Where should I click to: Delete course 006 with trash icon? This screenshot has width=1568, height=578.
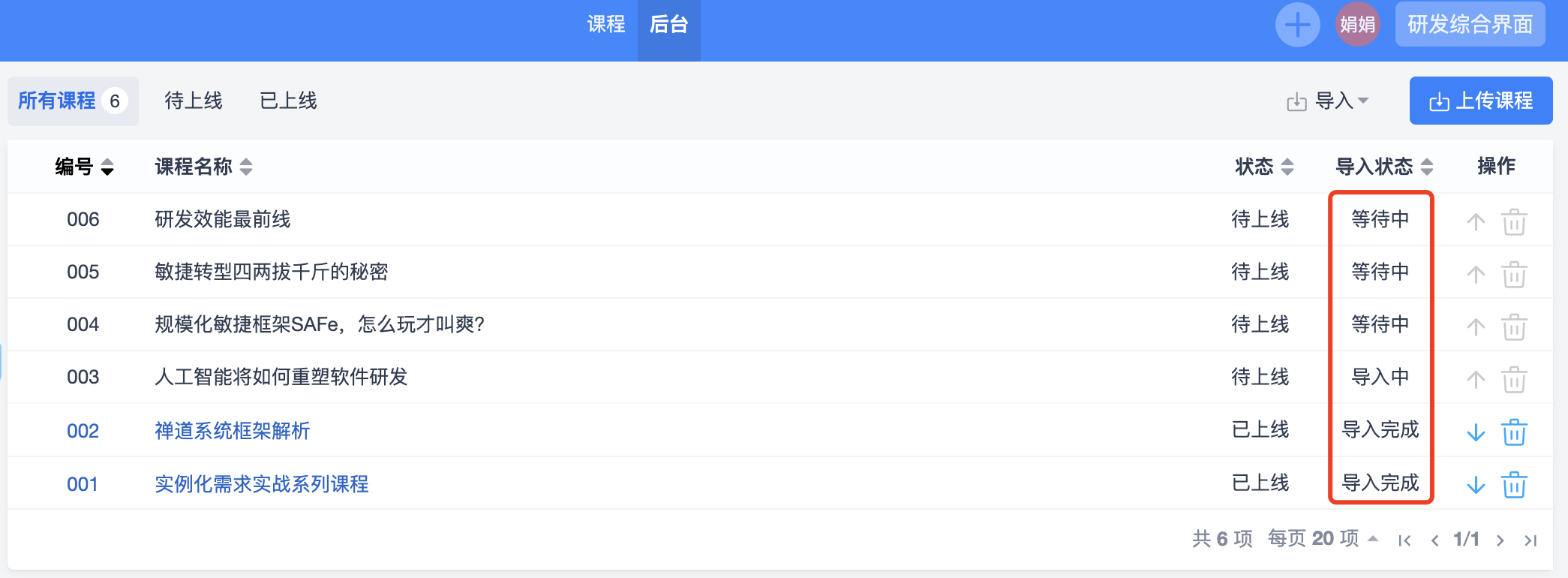(1514, 221)
